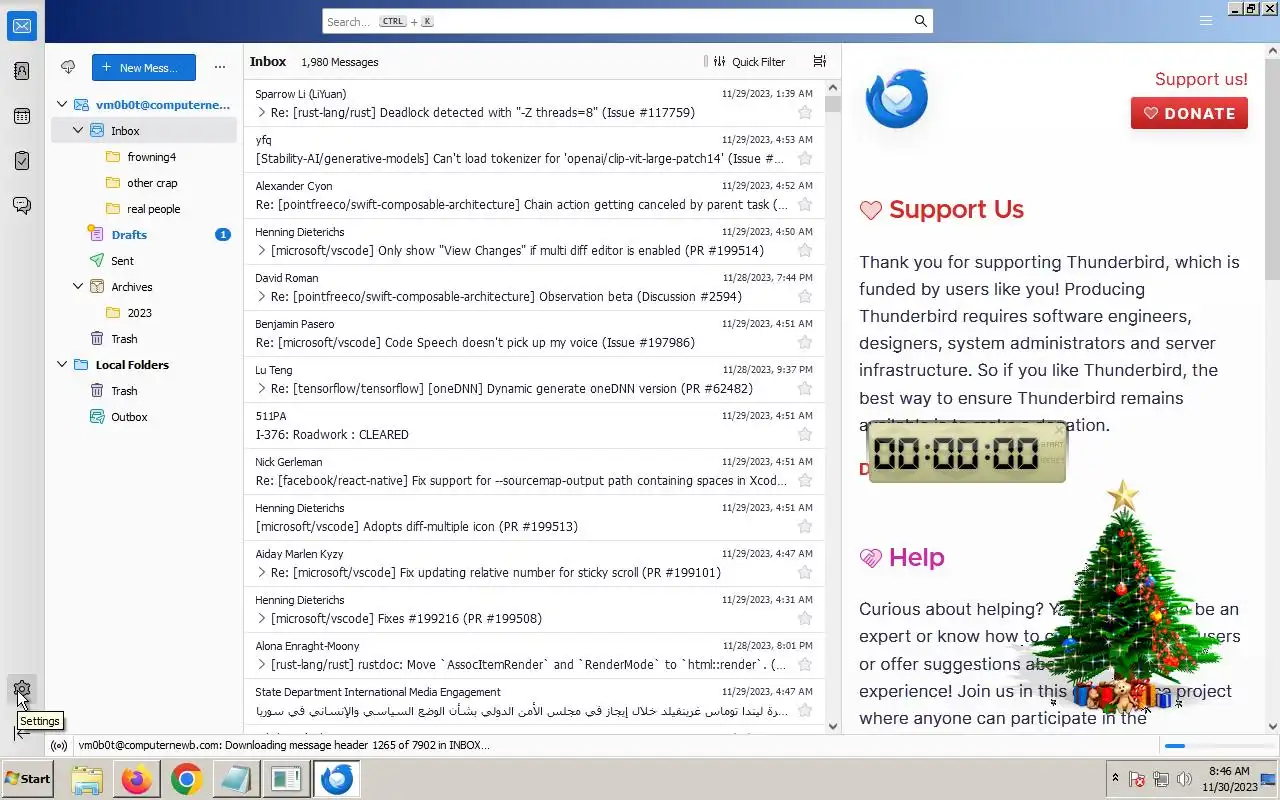Screen dimensions: 1280x800
Task: Expand the Aiday Marlen Kyzy thread
Action: click(262, 572)
